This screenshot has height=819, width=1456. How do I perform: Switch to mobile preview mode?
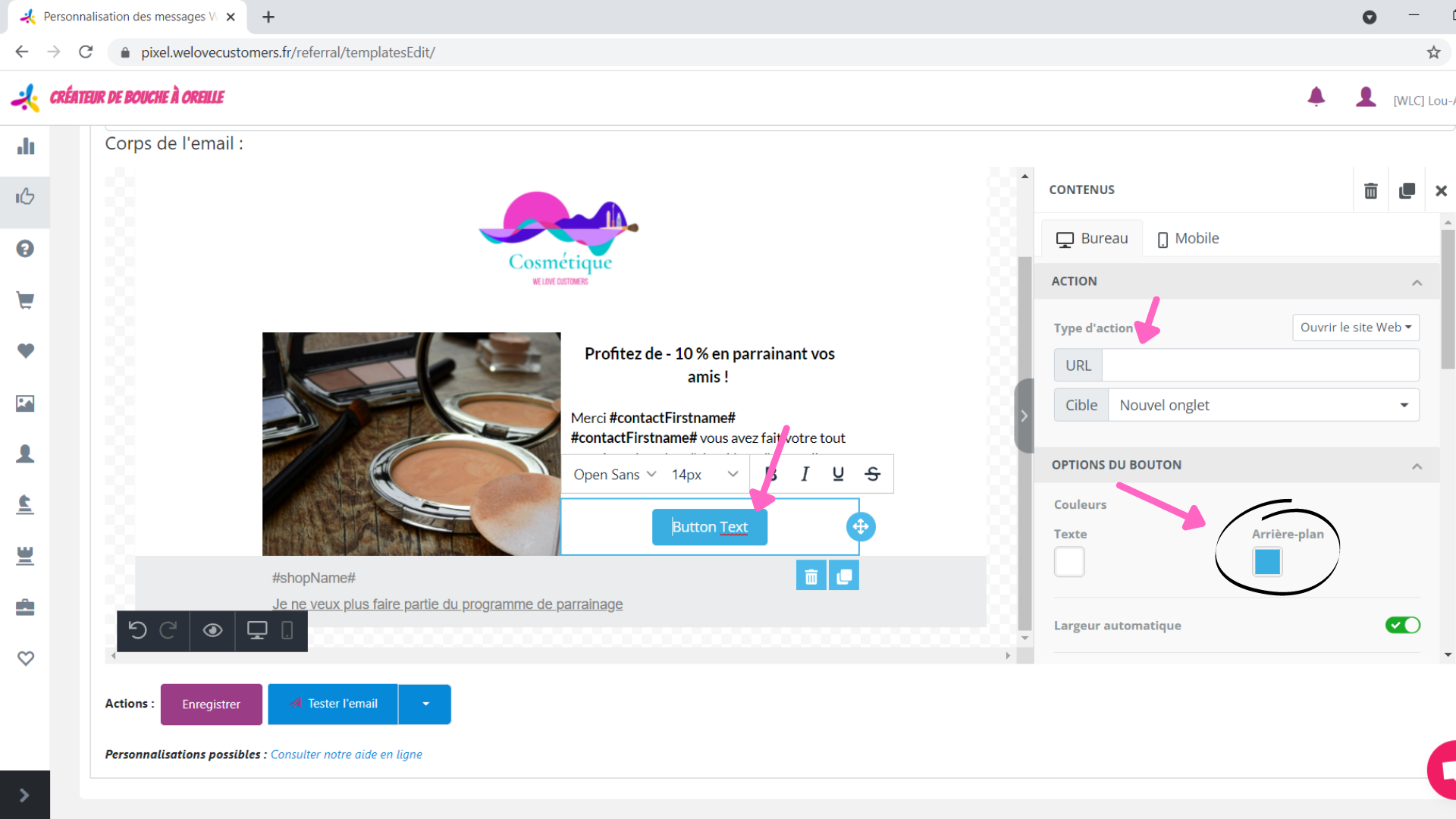point(287,631)
